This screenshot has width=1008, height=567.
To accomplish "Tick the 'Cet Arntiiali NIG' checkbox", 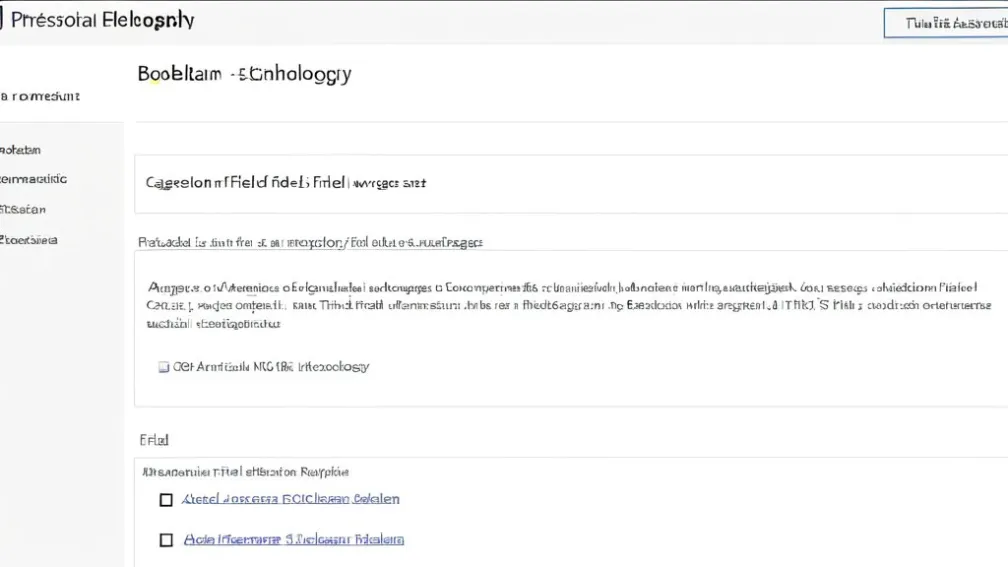I will coord(164,367).
